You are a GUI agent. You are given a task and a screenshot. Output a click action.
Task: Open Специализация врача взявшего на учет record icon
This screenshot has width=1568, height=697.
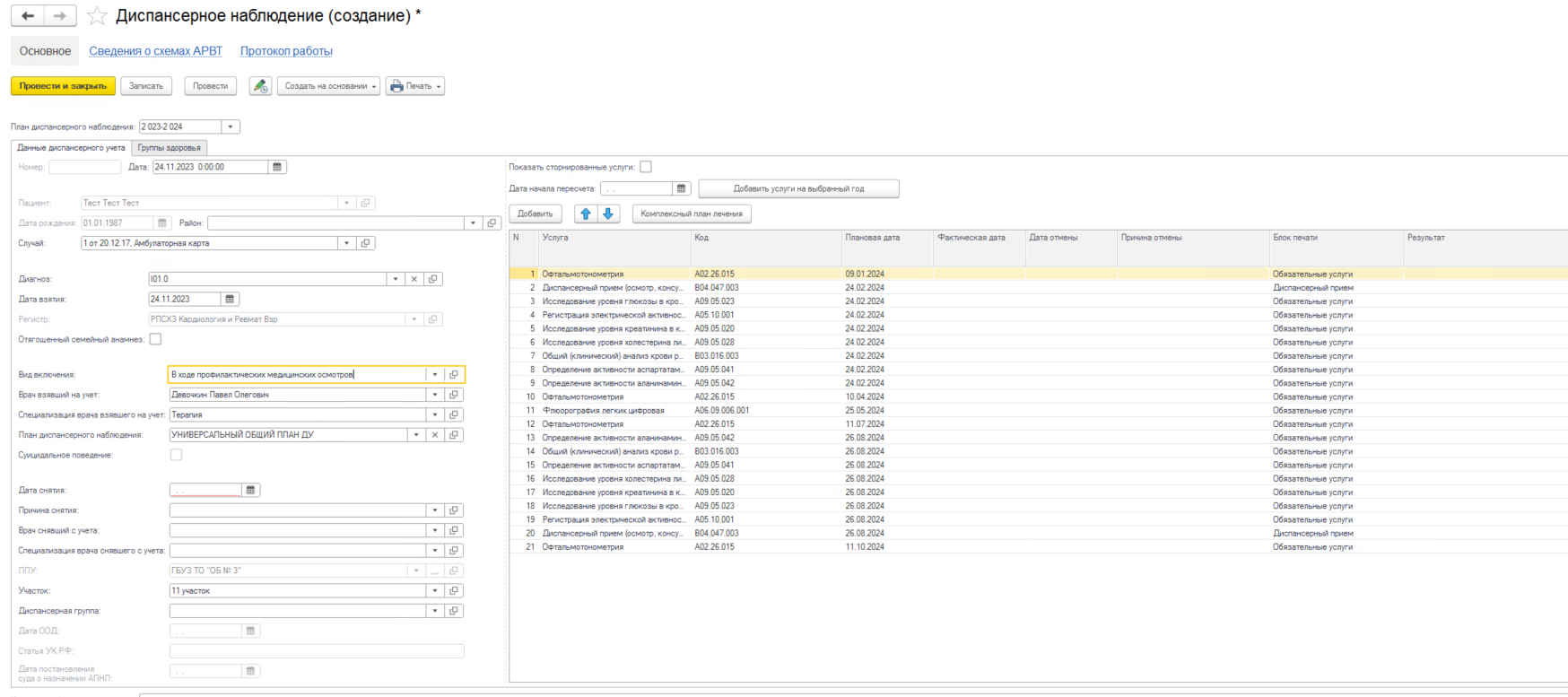[x=454, y=414]
